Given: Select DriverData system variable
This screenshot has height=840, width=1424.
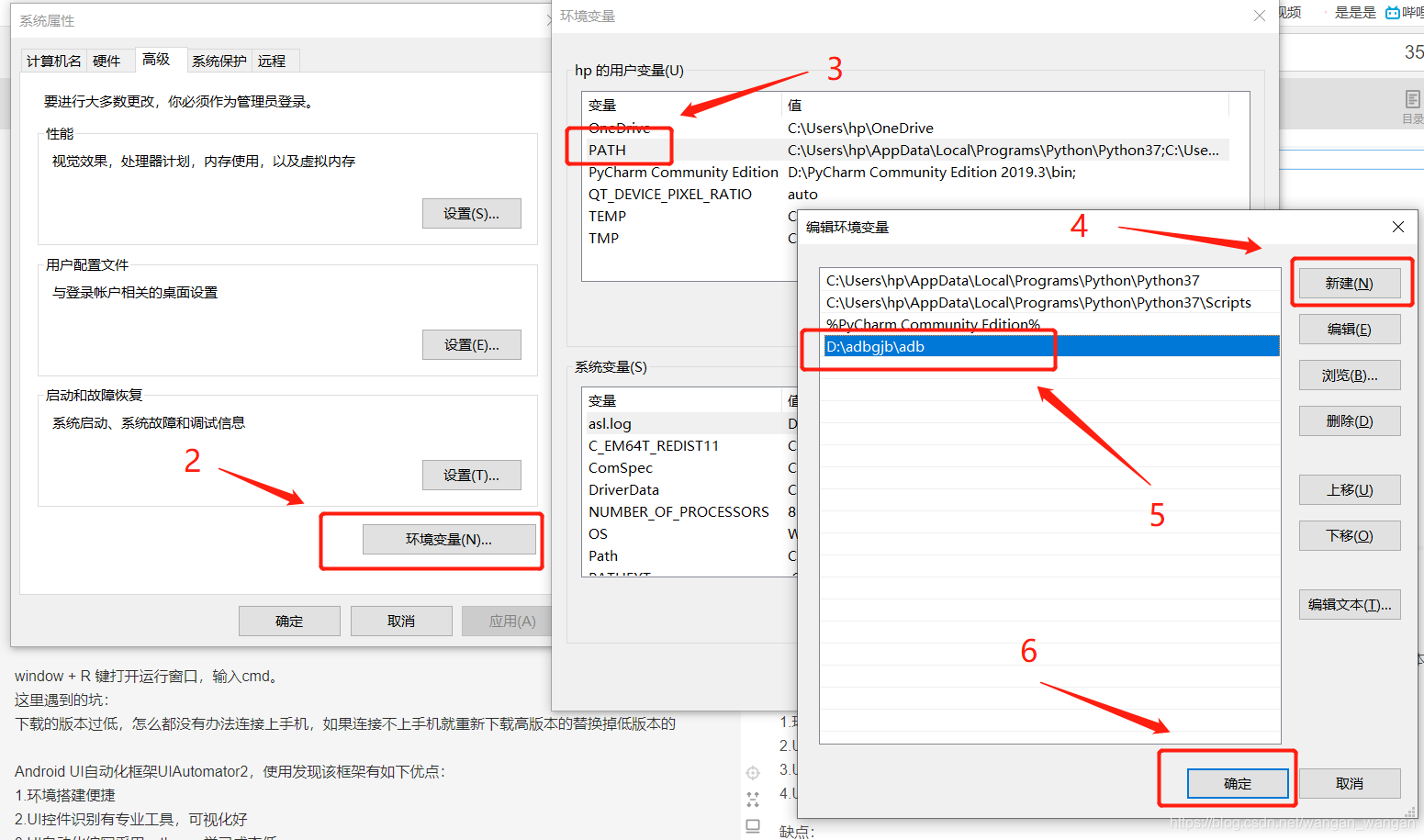Looking at the screenshot, I should (x=690, y=489).
